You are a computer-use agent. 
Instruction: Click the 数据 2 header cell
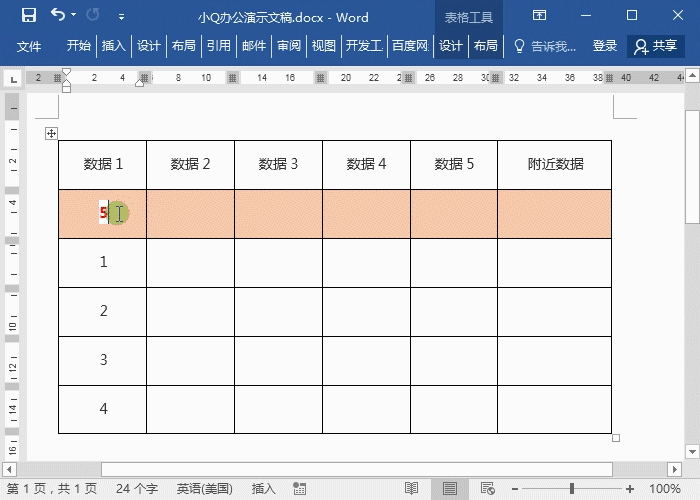coord(190,165)
